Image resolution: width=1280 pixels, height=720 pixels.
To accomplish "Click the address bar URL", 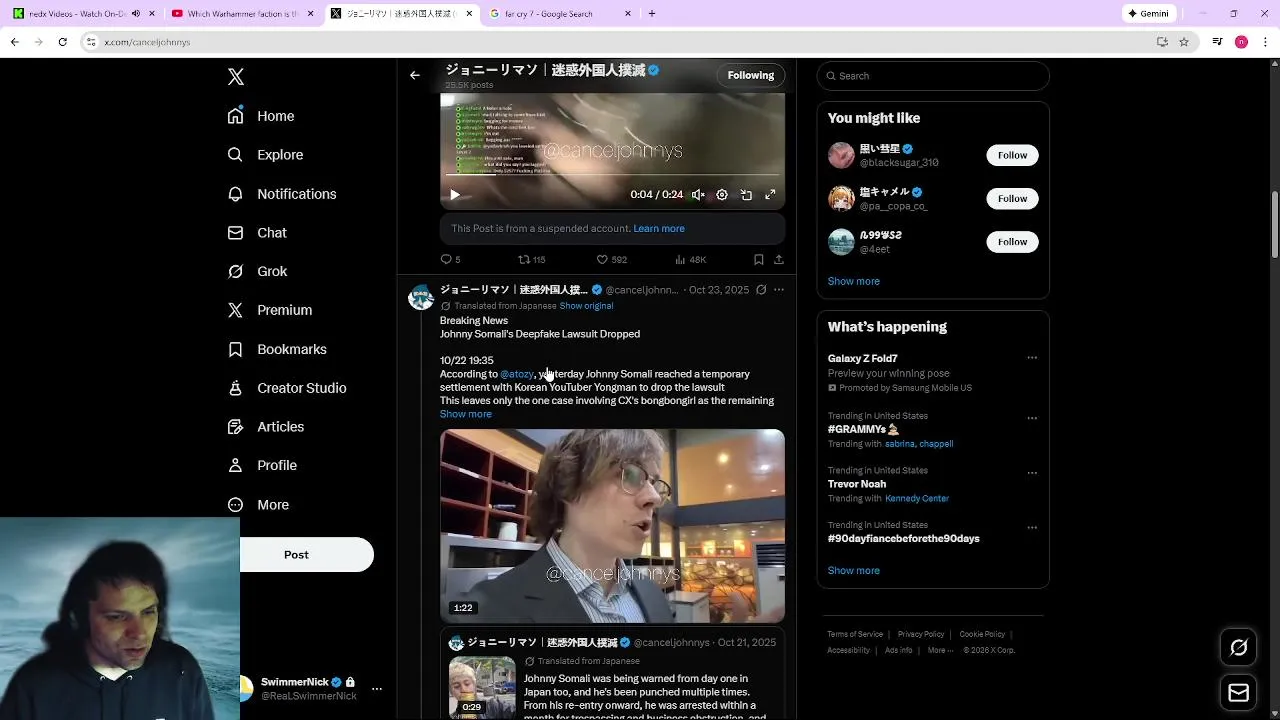I will pos(147,42).
